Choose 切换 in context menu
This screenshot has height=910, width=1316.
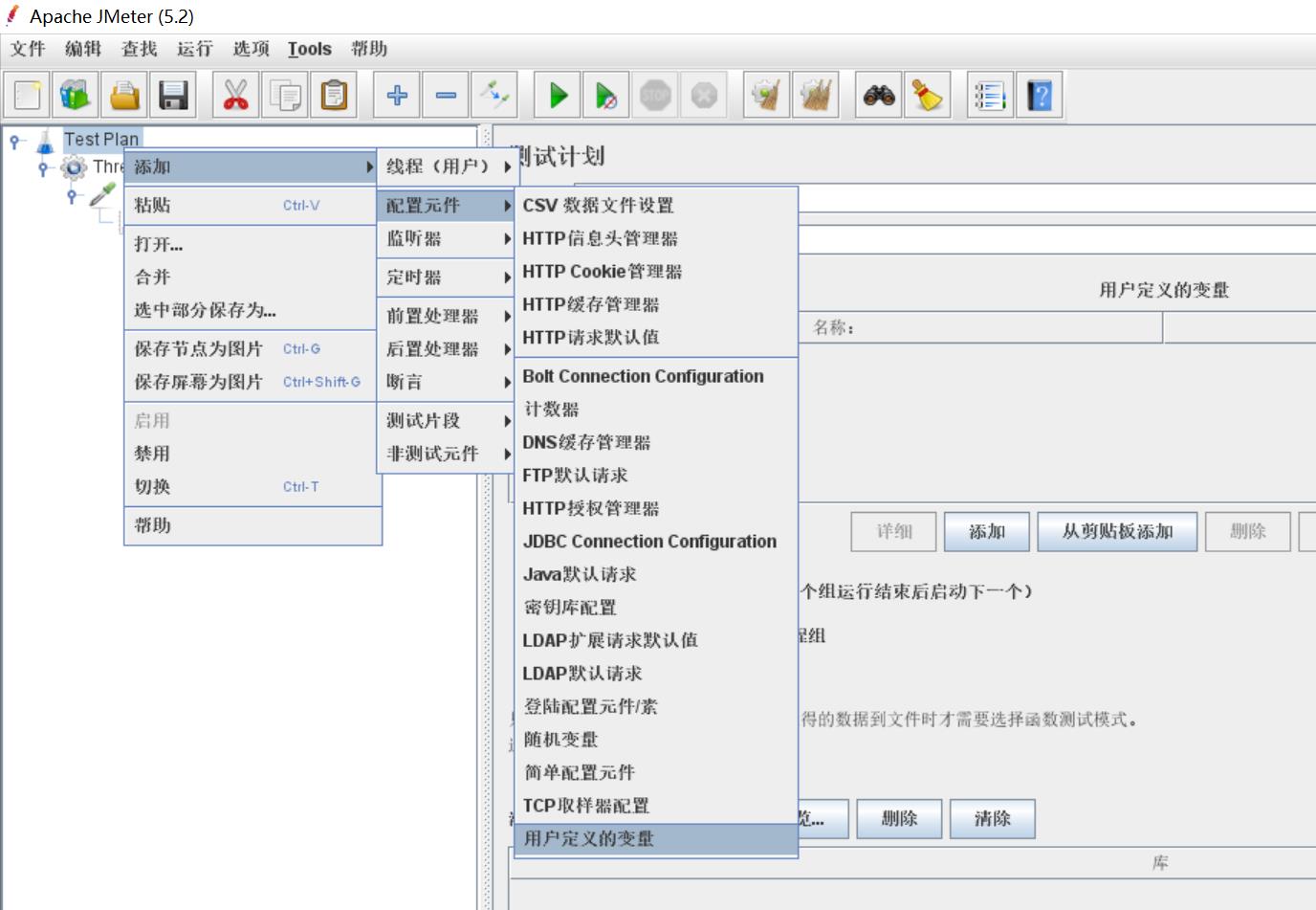(252, 486)
